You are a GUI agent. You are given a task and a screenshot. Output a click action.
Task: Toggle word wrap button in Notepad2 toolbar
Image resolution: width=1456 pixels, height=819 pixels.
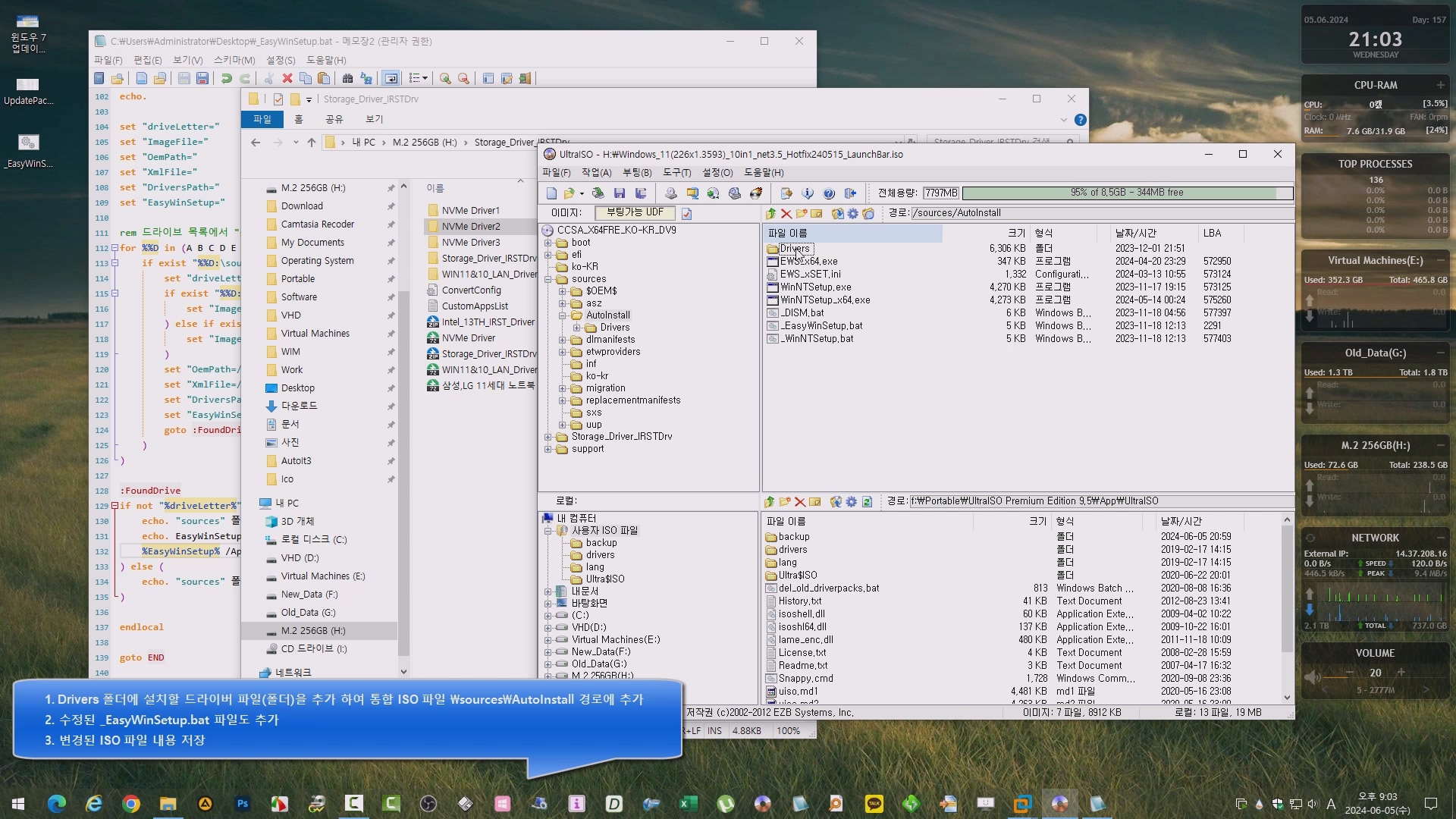coord(391,78)
